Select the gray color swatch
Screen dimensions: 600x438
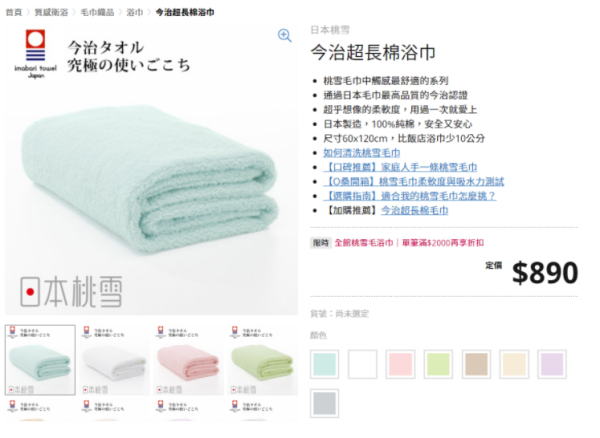(x=325, y=403)
